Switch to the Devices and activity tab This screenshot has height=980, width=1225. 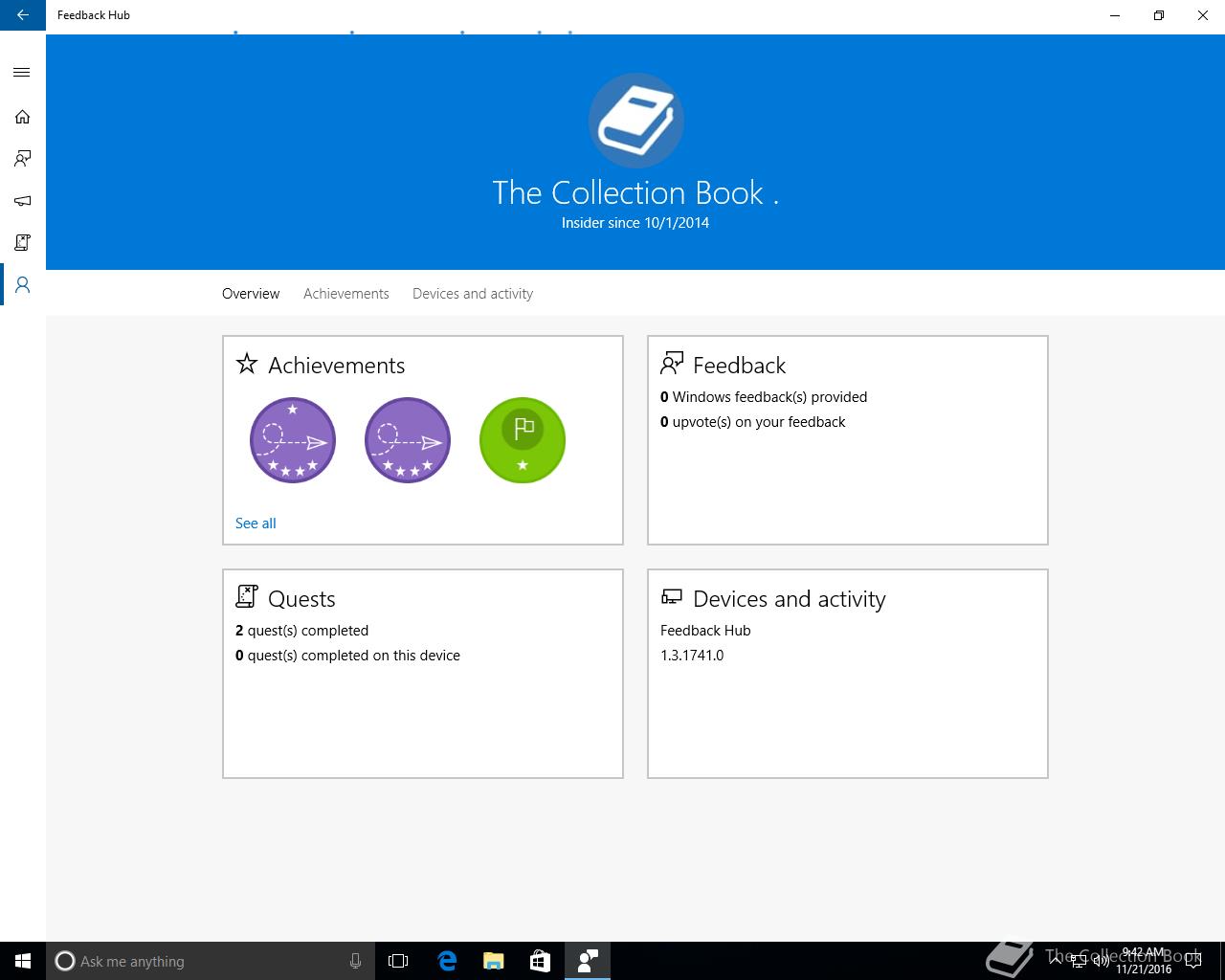473,294
